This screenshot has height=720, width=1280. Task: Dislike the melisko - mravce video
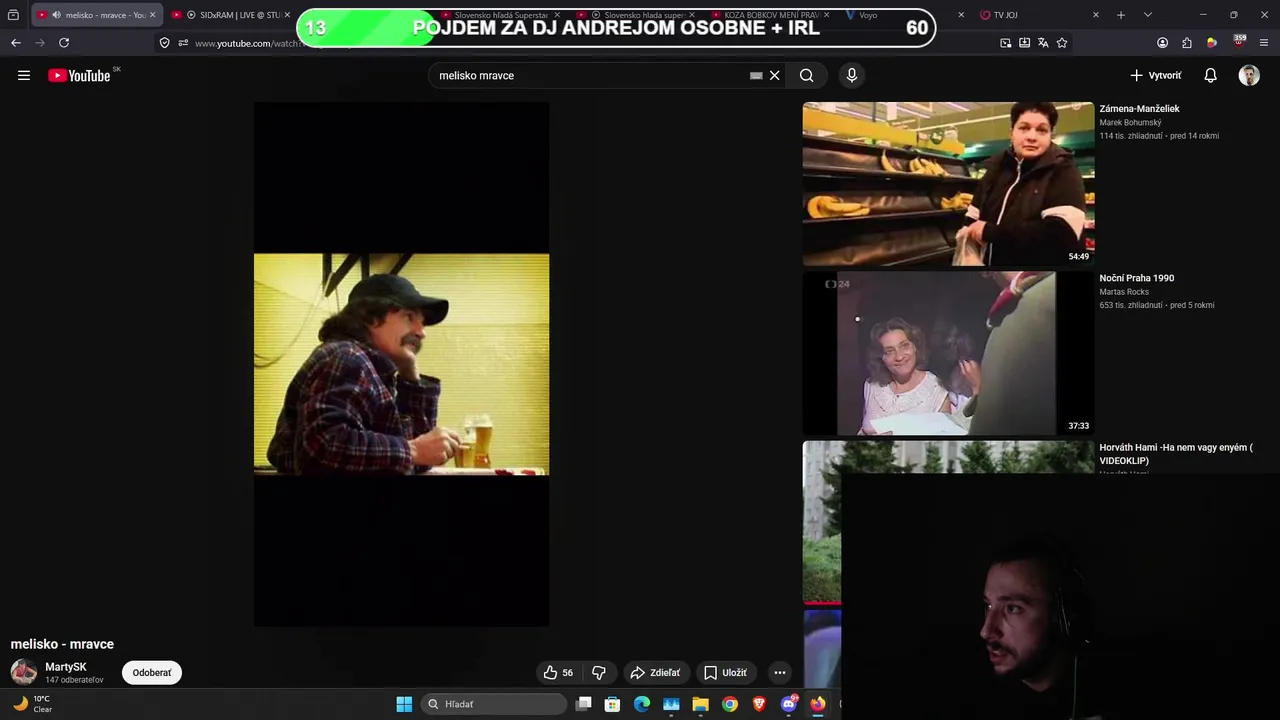pos(599,673)
